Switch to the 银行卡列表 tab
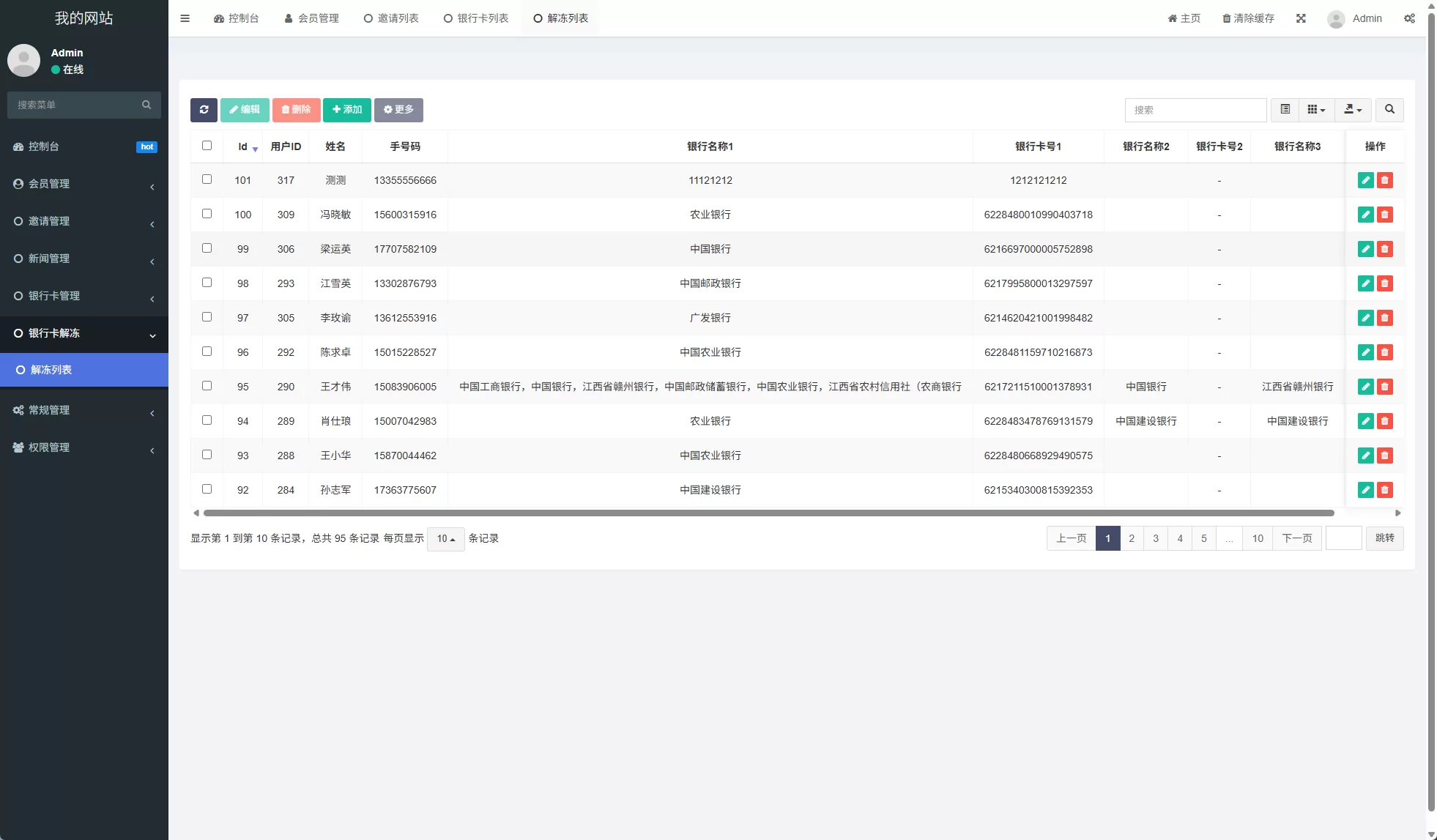 pyautogui.click(x=476, y=18)
